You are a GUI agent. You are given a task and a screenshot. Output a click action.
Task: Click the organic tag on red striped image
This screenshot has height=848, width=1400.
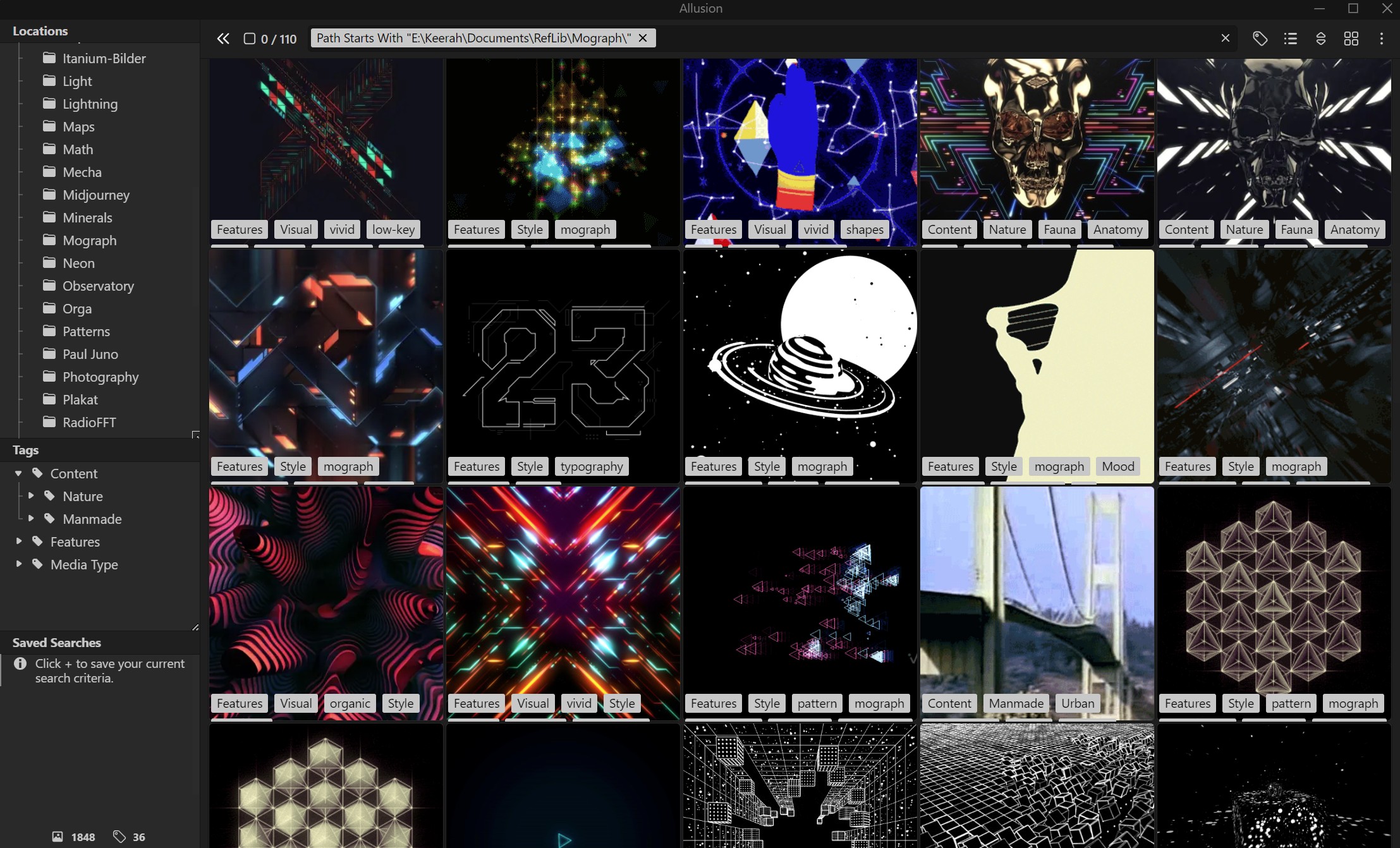[350, 703]
